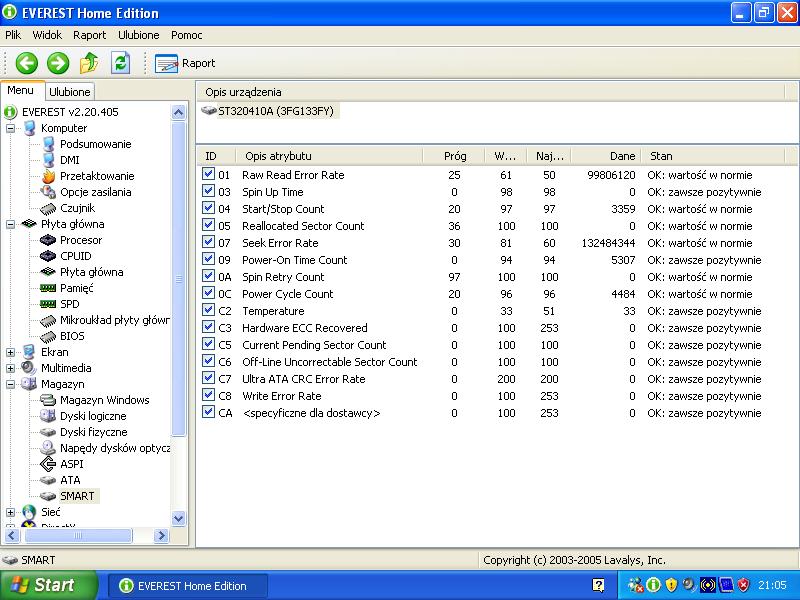The image size is (800, 600).
Task: Open the Widok menu
Action: click(47, 35)
